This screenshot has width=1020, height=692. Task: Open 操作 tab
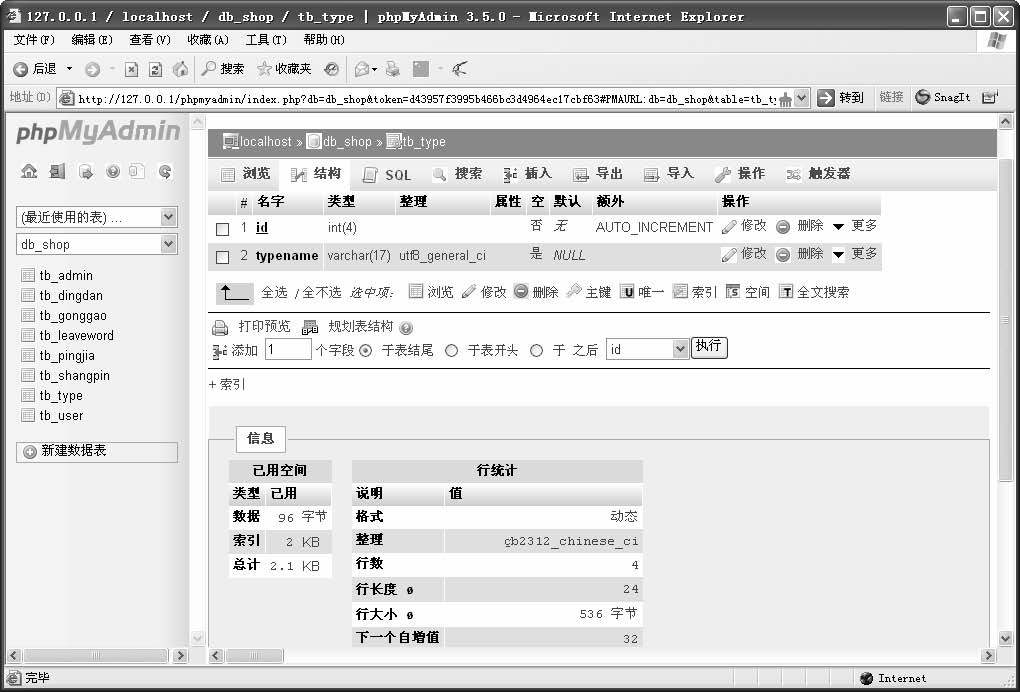point(740,174)
